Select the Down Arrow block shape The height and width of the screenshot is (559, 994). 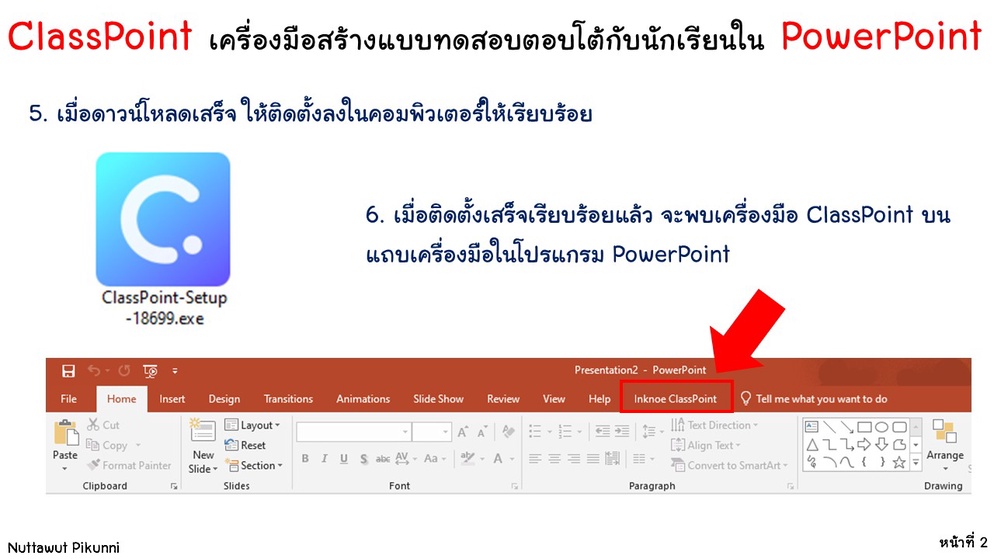[882, 445]
